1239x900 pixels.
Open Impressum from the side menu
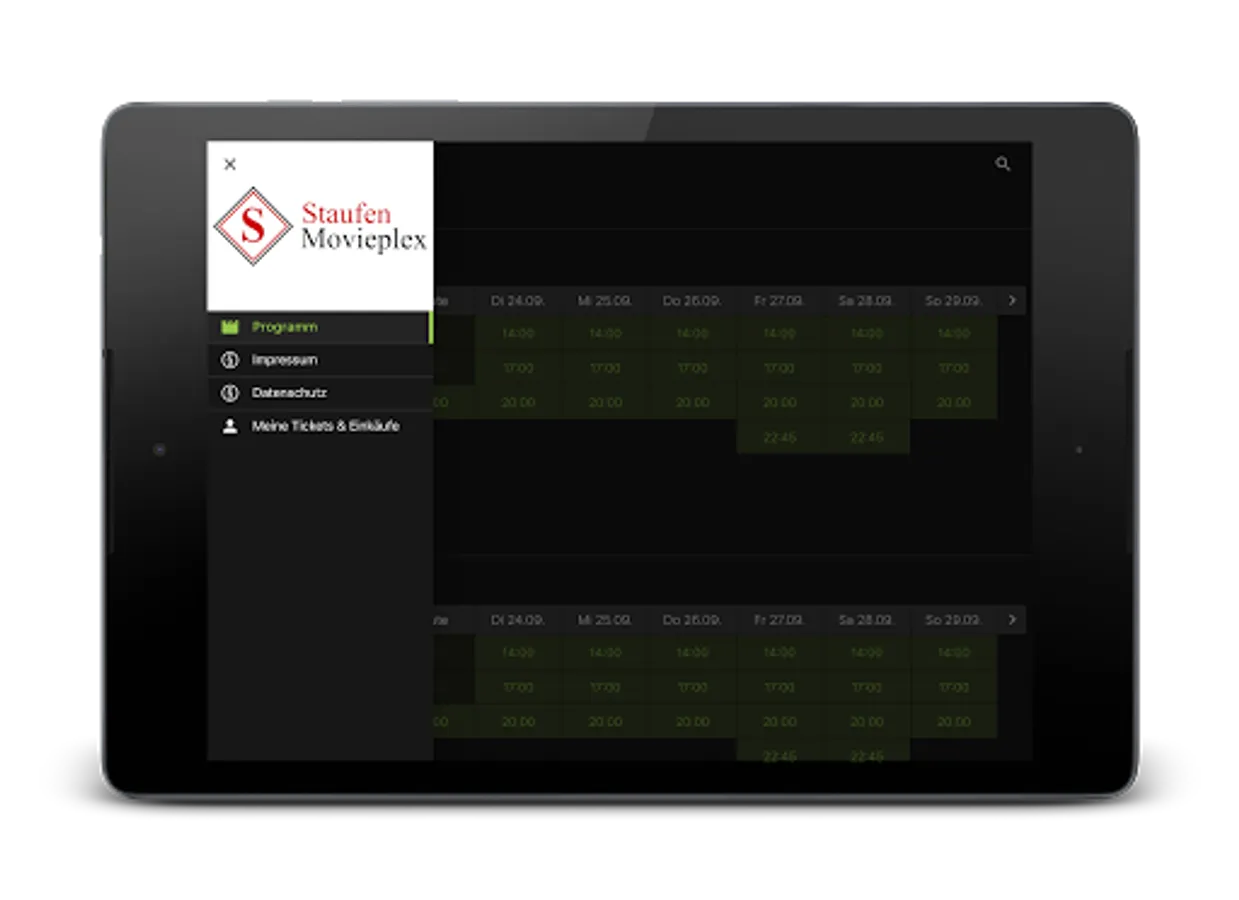[x=319, y=360]
